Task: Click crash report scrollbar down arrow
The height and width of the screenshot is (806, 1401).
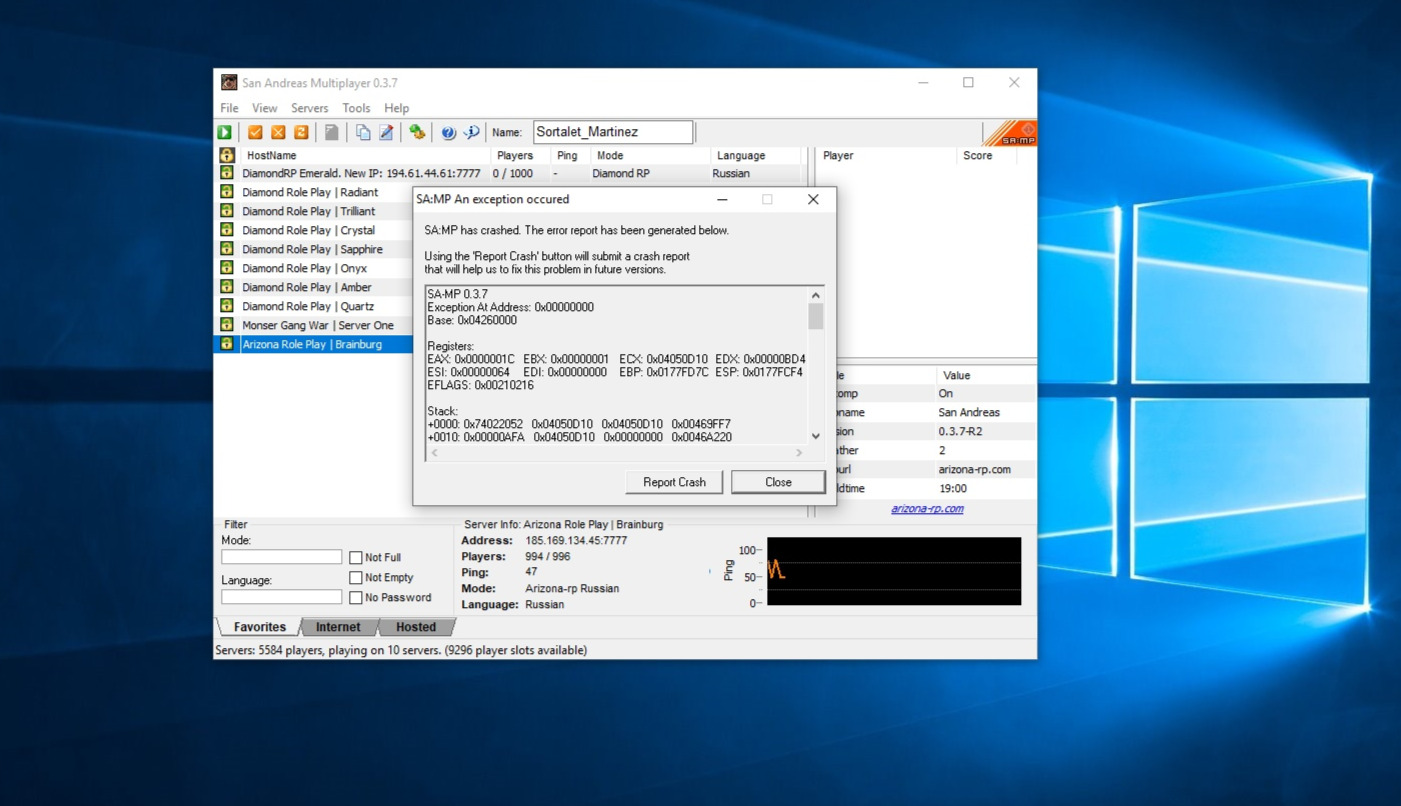Action: [x=816, y=436]
